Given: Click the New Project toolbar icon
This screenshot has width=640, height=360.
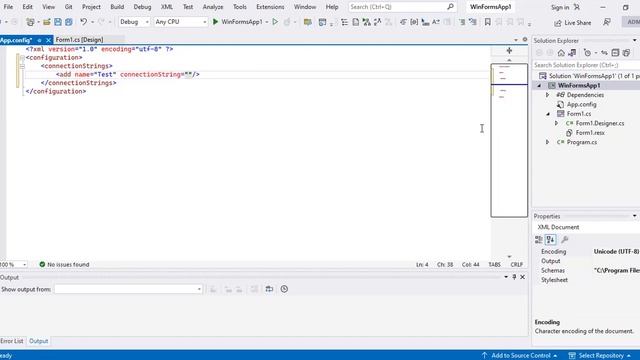Looking at the screenshot, I should click(x=31, y=22).
